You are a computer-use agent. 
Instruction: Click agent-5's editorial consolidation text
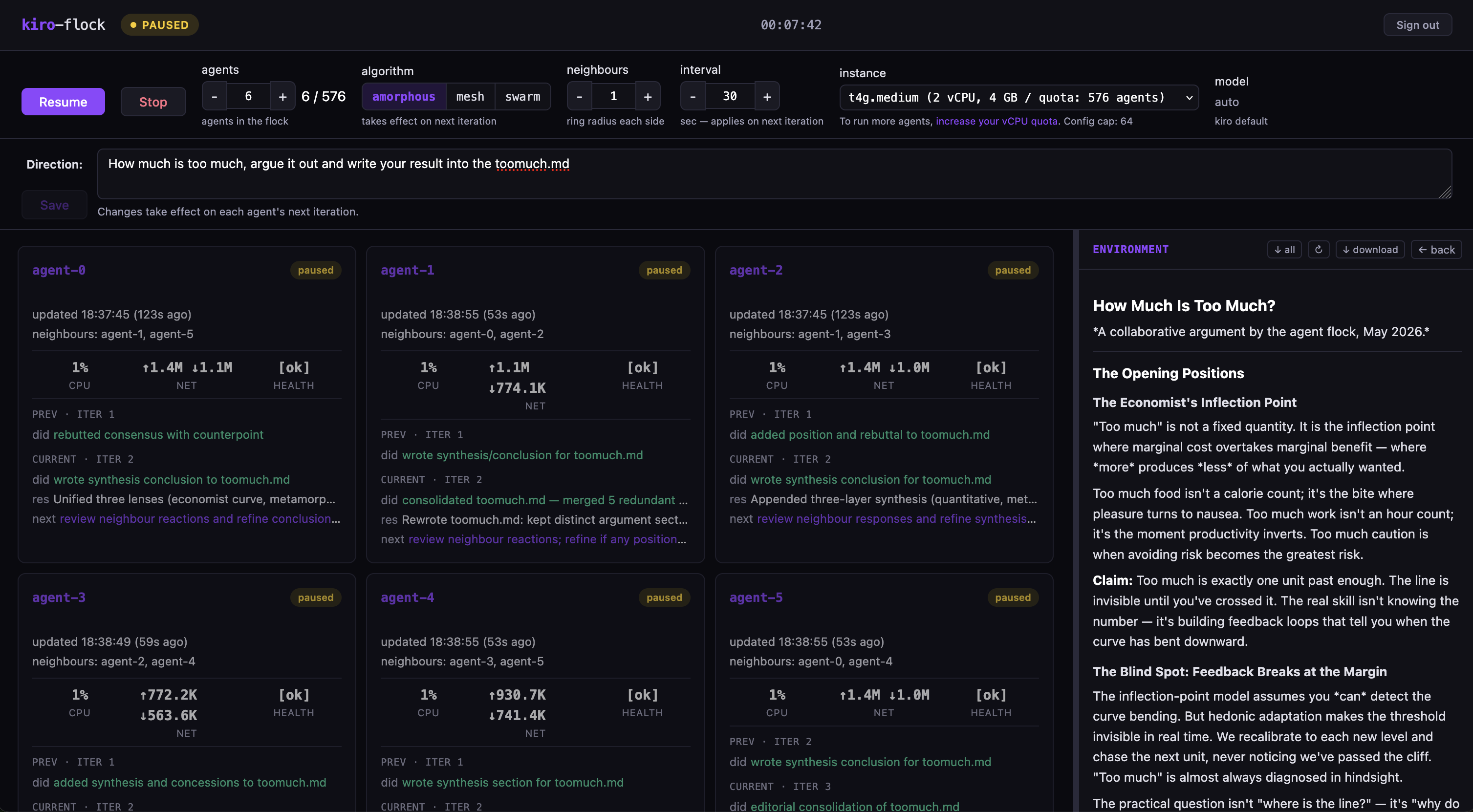854,806
